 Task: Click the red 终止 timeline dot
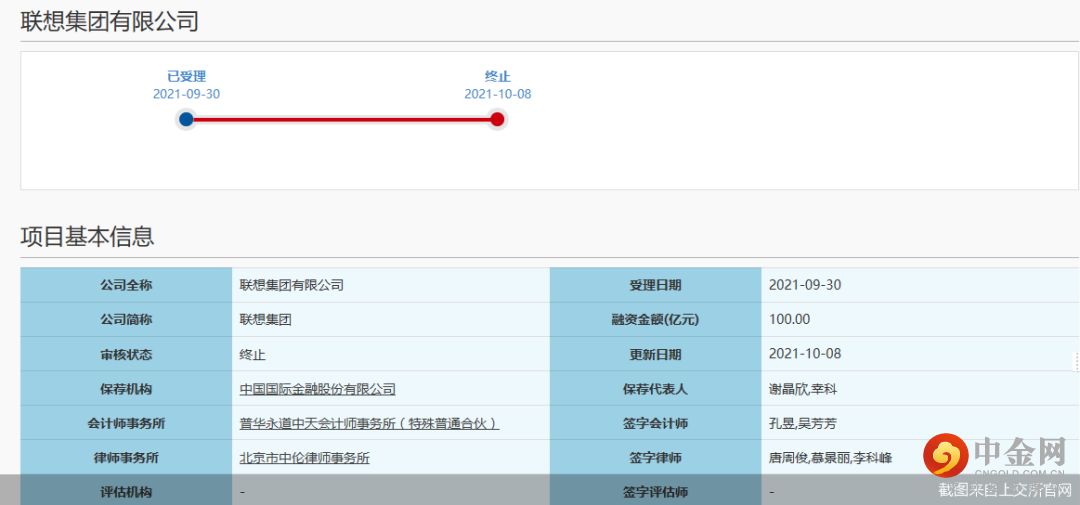pos(497,120)
